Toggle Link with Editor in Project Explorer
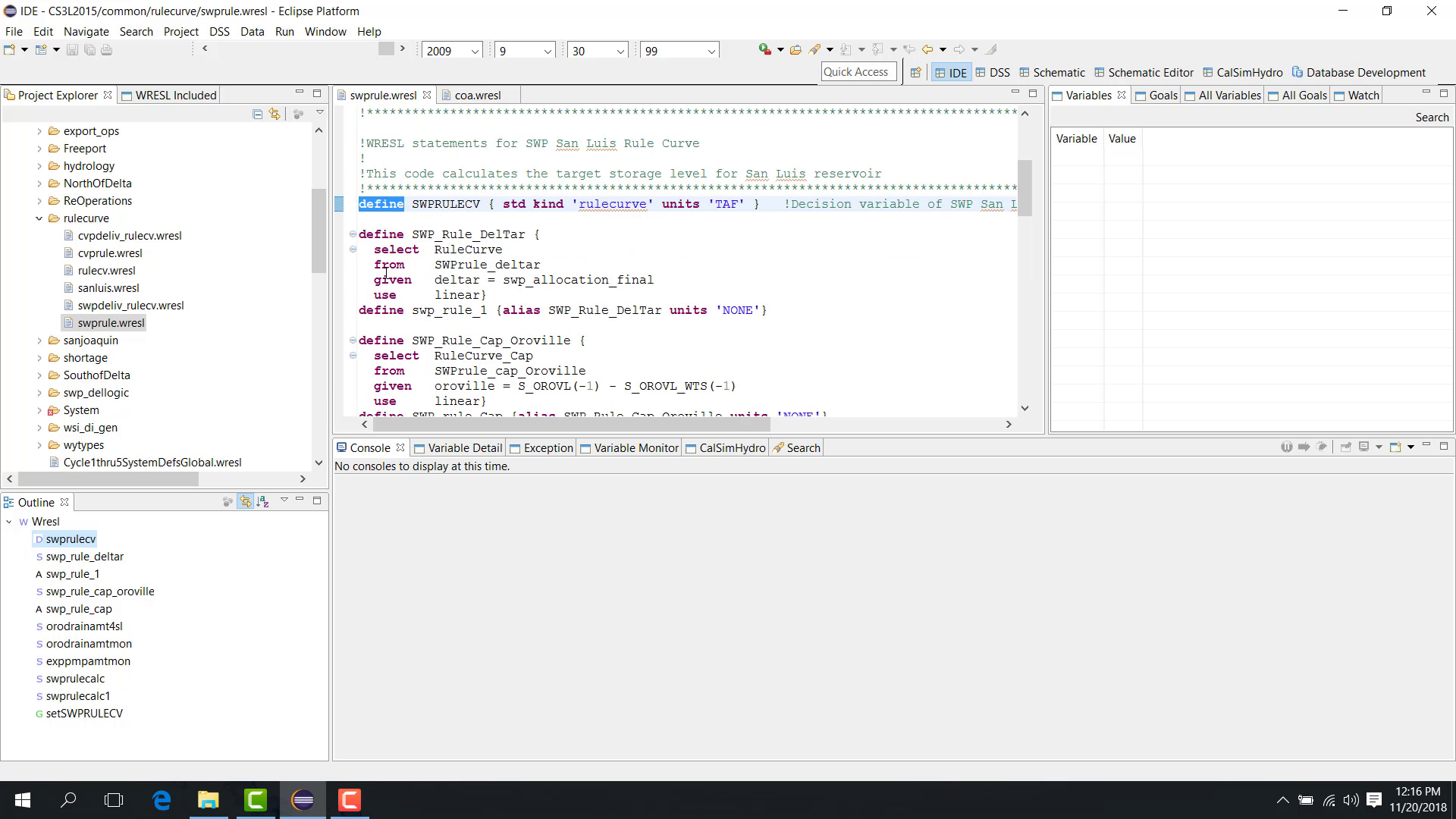1456x819 pixels. pos(275,114)
